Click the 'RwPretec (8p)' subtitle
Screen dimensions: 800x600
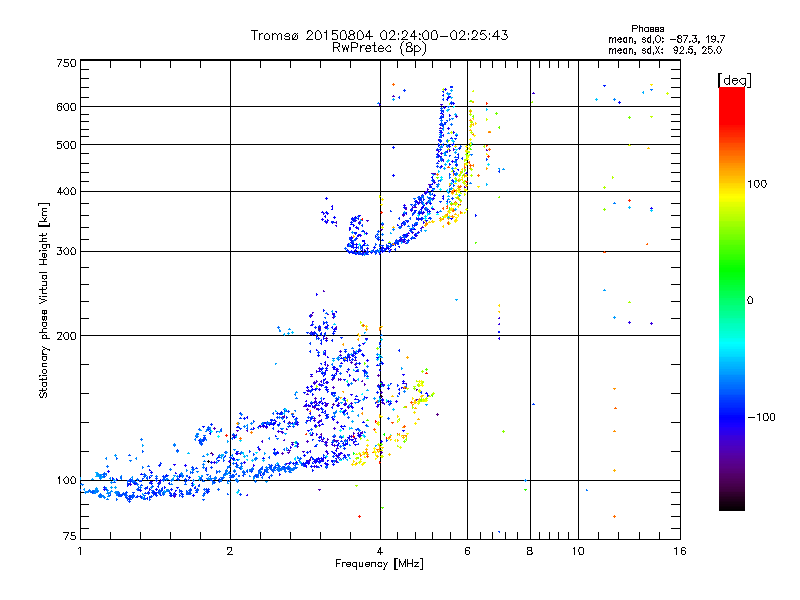(379, 48)
